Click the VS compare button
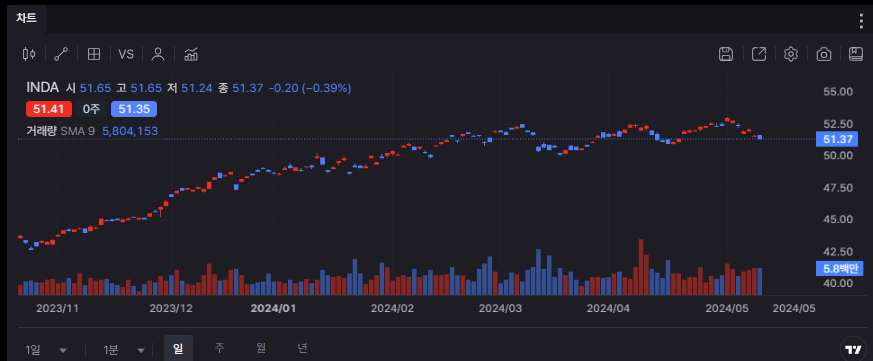This screenshot has width=873, height=361. coord(126,54)
